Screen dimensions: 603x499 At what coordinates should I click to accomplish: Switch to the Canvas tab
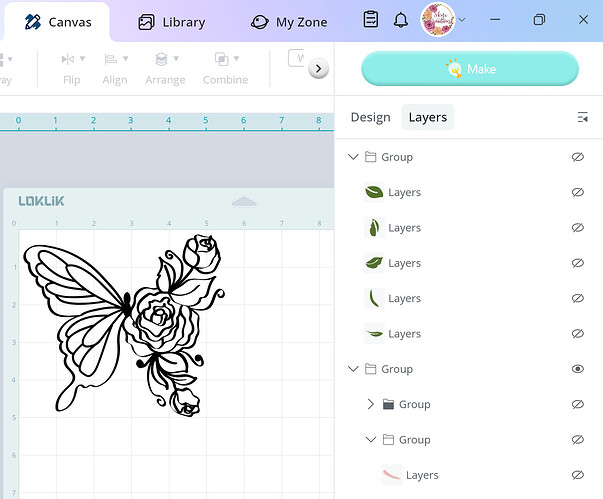tap(58, 22)
